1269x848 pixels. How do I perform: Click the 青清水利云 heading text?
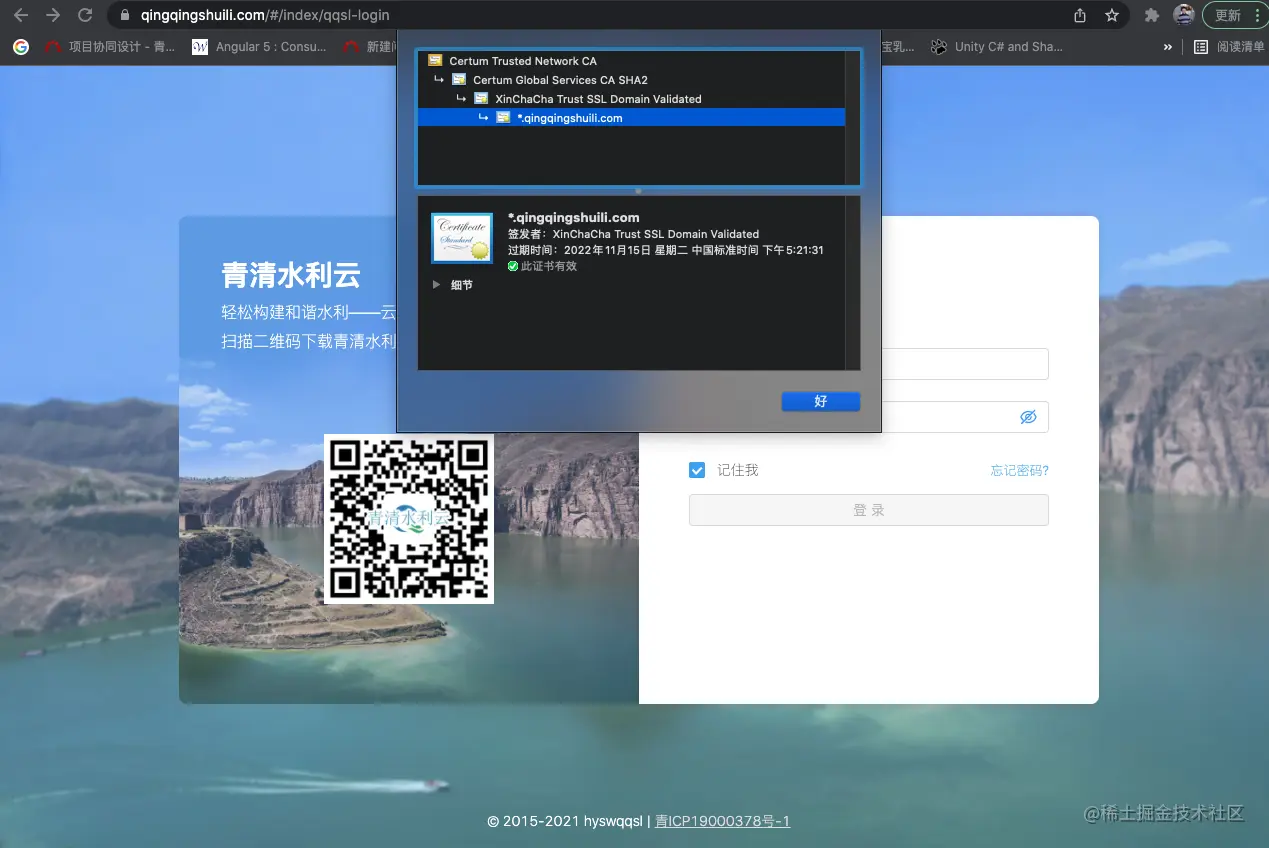tap(291, 275)
